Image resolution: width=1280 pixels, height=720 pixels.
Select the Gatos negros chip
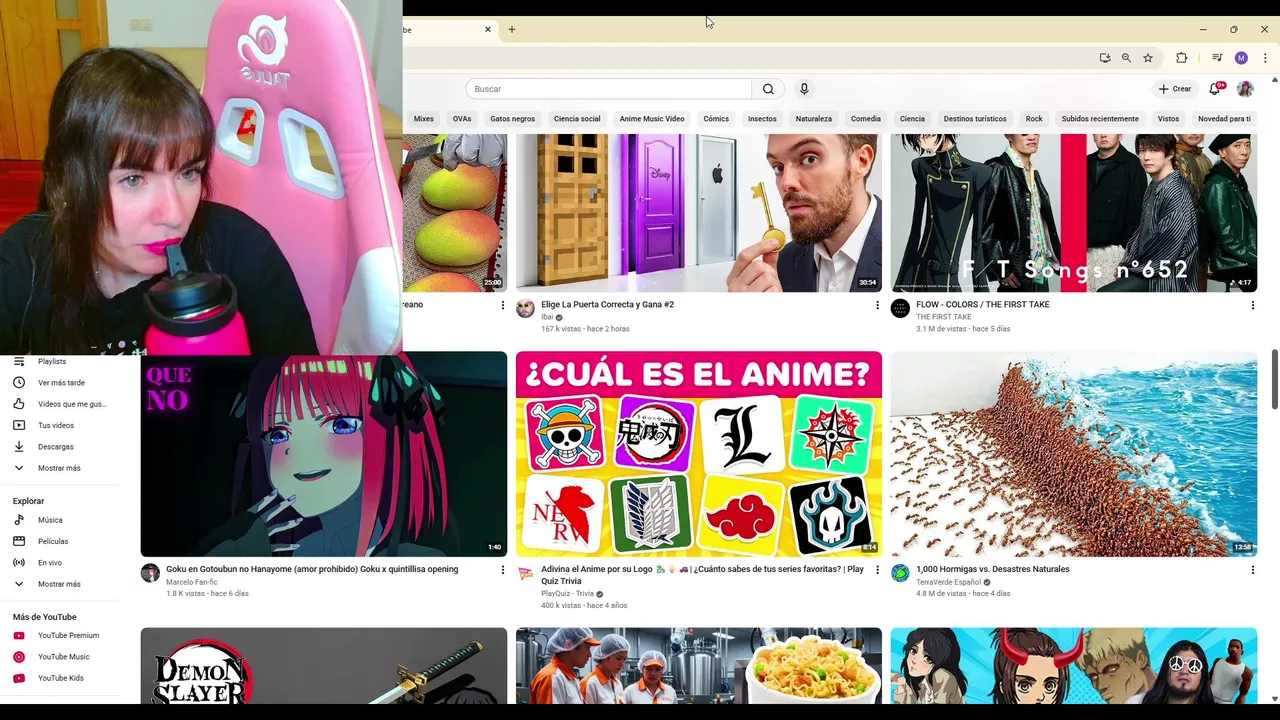click(x=512, y=119)
